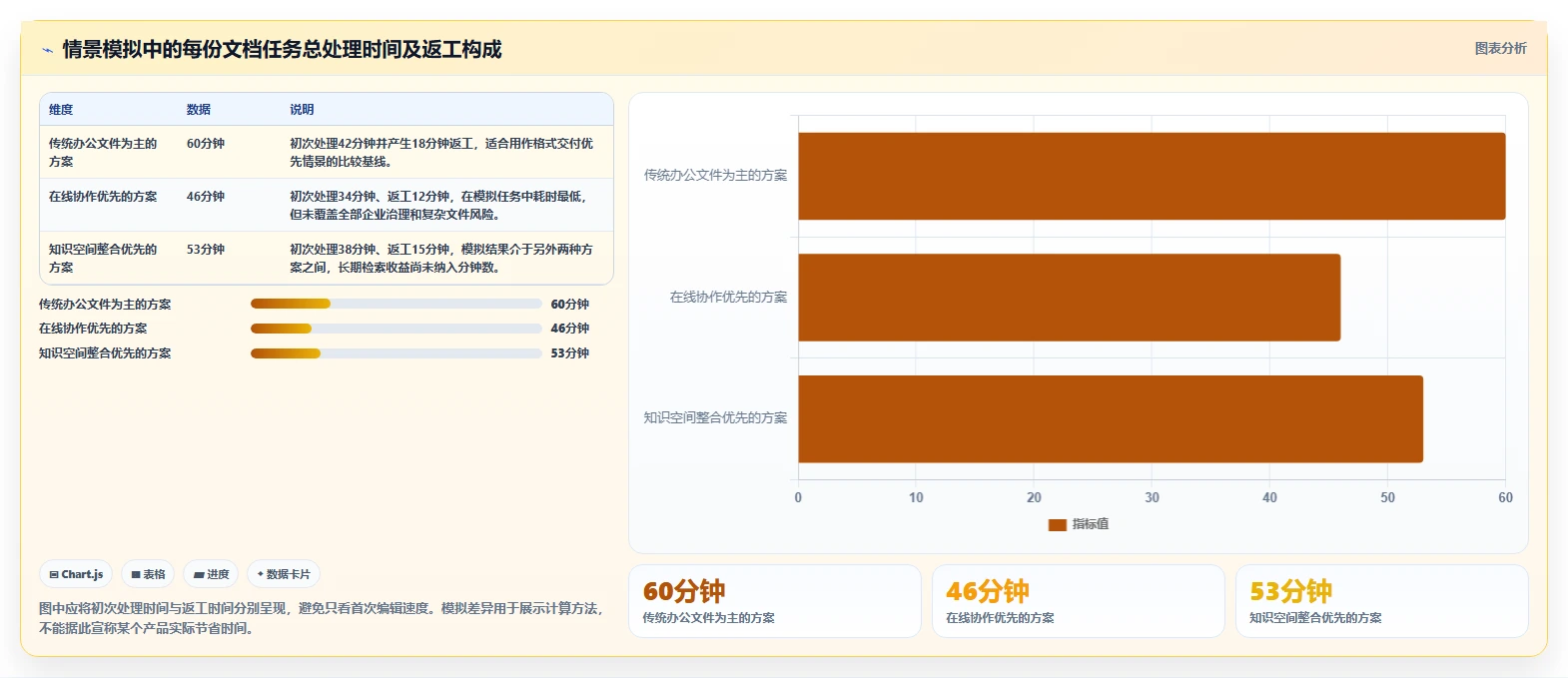Screen dimensions: 1568x678
Task: Click description starting 初次处理42分钟
Action: point(441,152)
